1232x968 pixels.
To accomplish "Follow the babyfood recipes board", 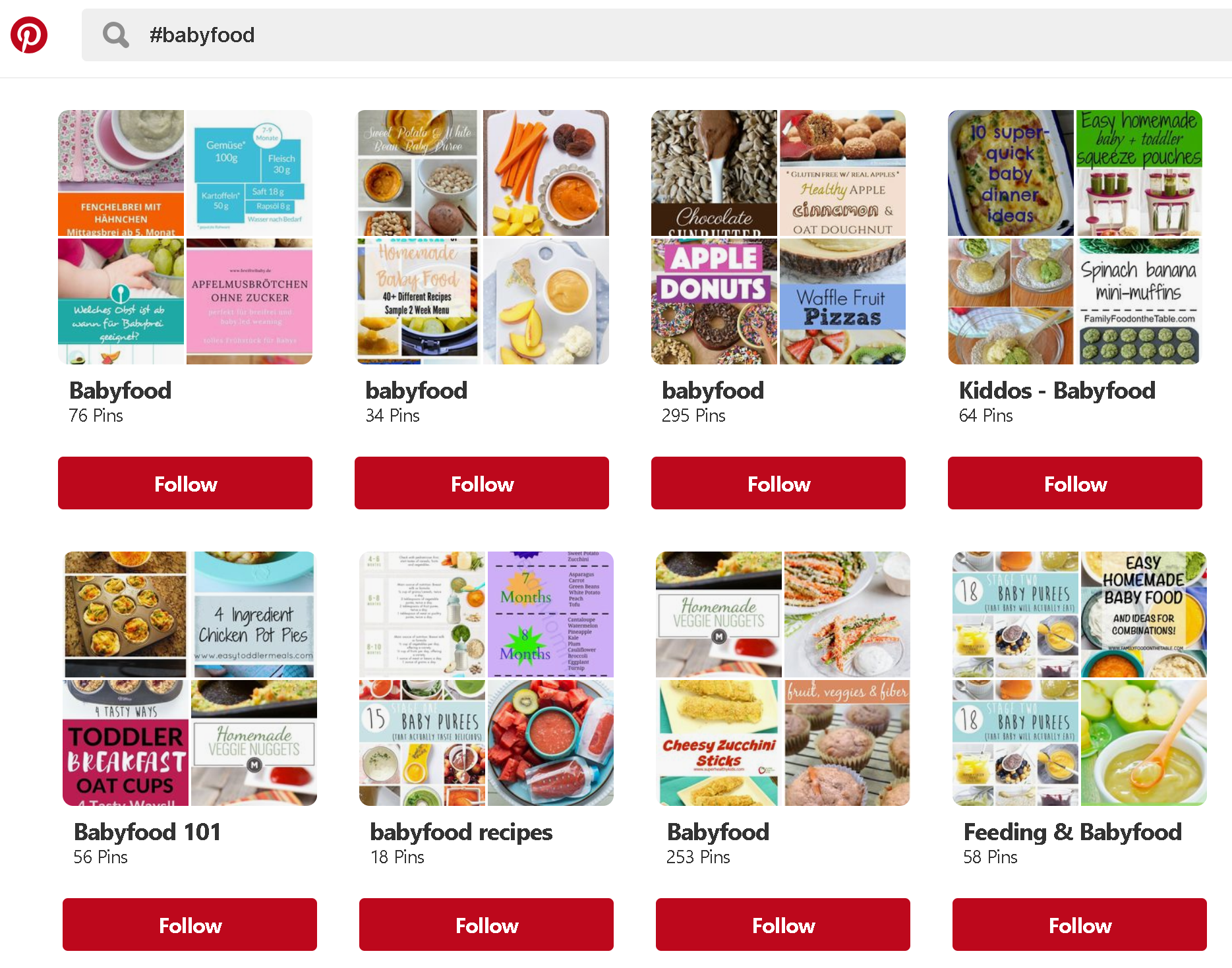I will [x=486, y=925].
